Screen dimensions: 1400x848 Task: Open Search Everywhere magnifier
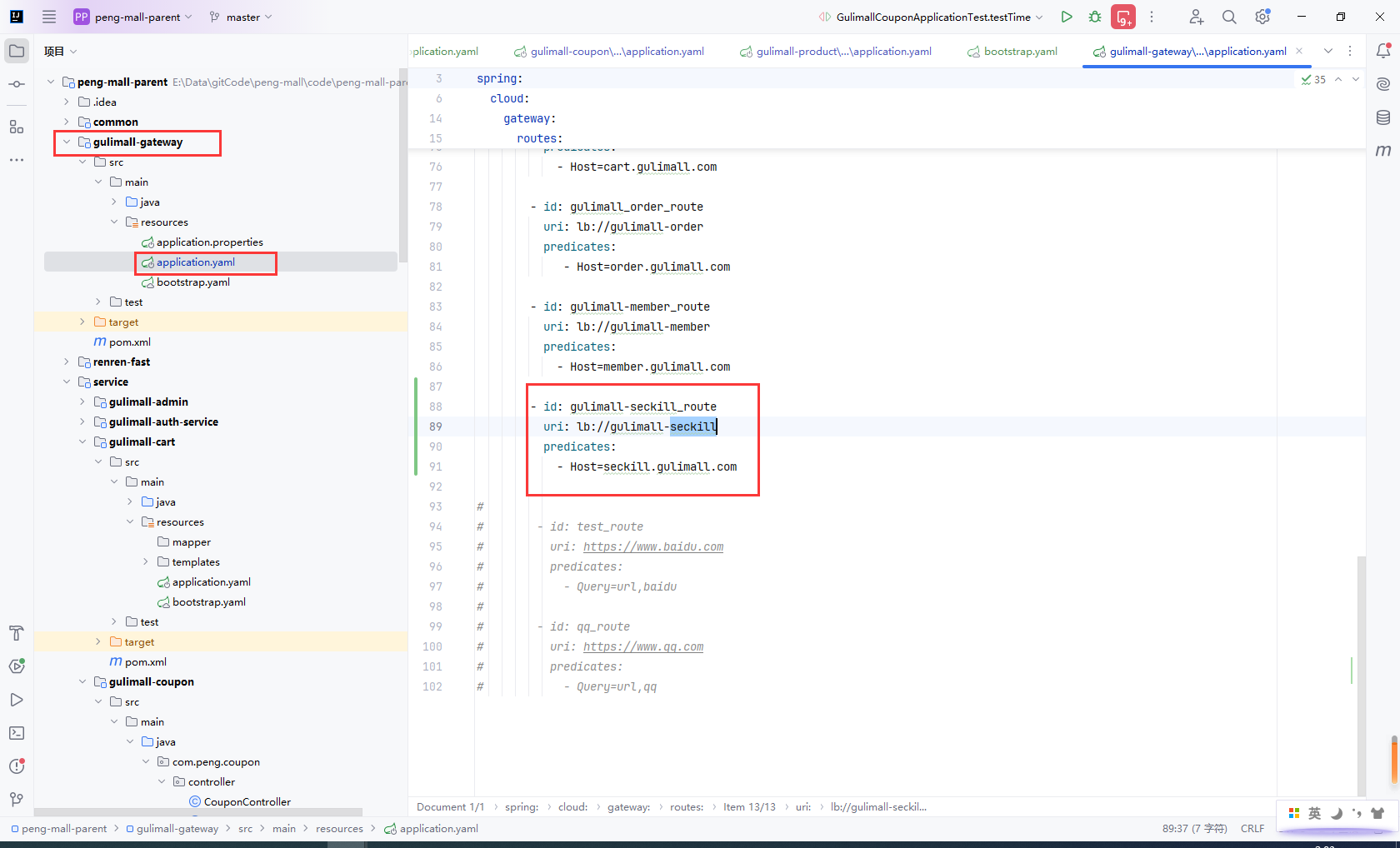coord(1229,17)
